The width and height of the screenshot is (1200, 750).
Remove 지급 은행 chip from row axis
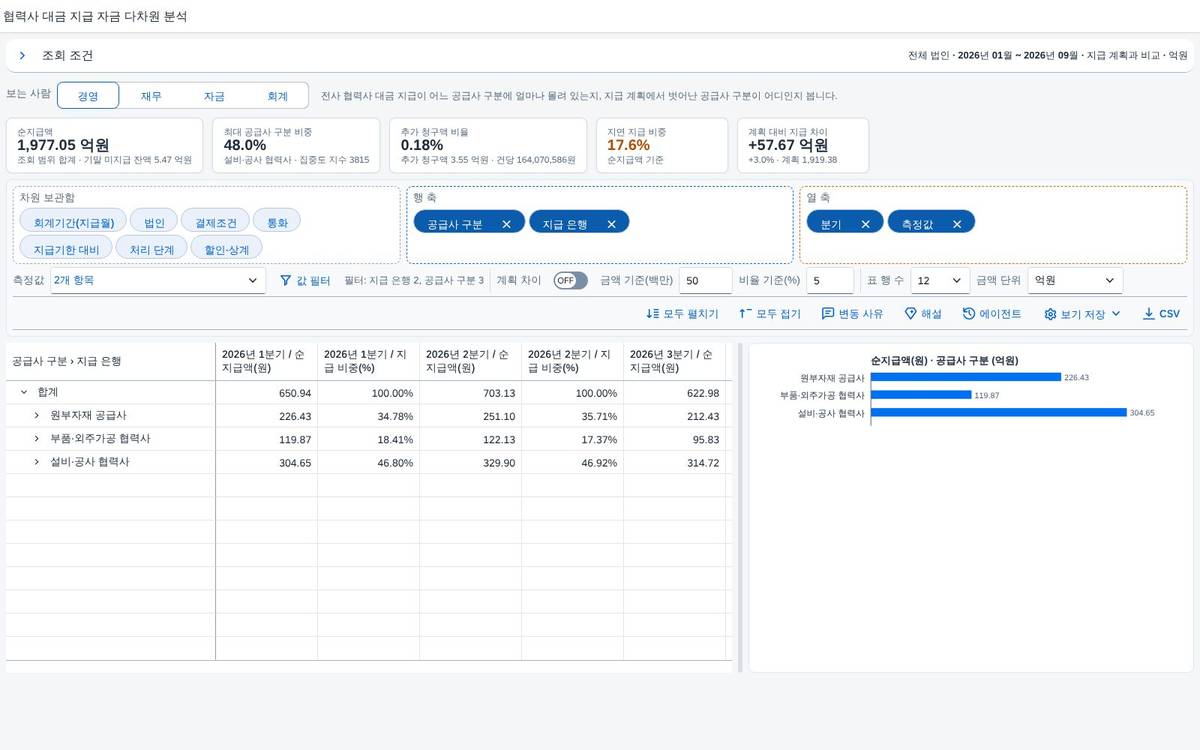(x=611, y=224)
